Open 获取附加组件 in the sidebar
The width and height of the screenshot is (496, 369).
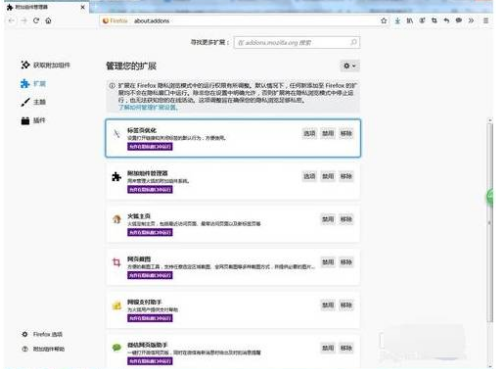[x=45, y=65]
